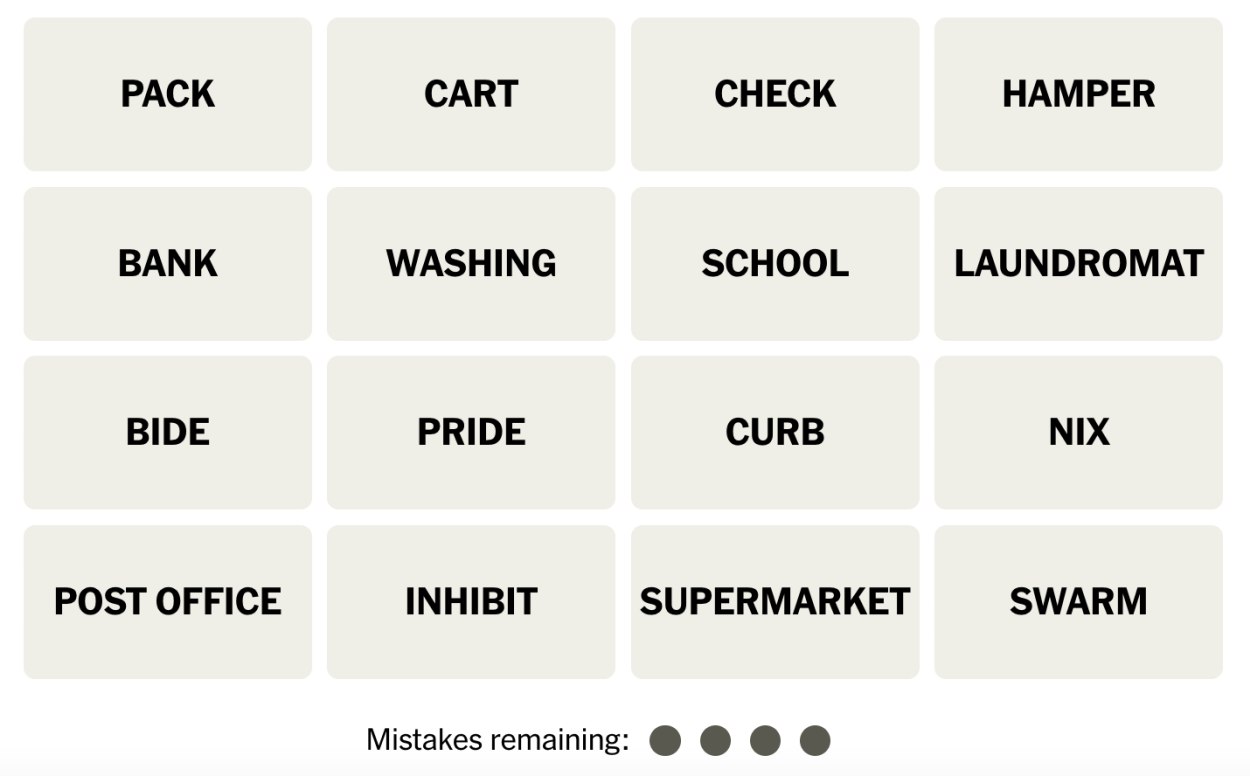Pick the BIDE word tile
The image size is (1250, 776).
pos(168,433)
